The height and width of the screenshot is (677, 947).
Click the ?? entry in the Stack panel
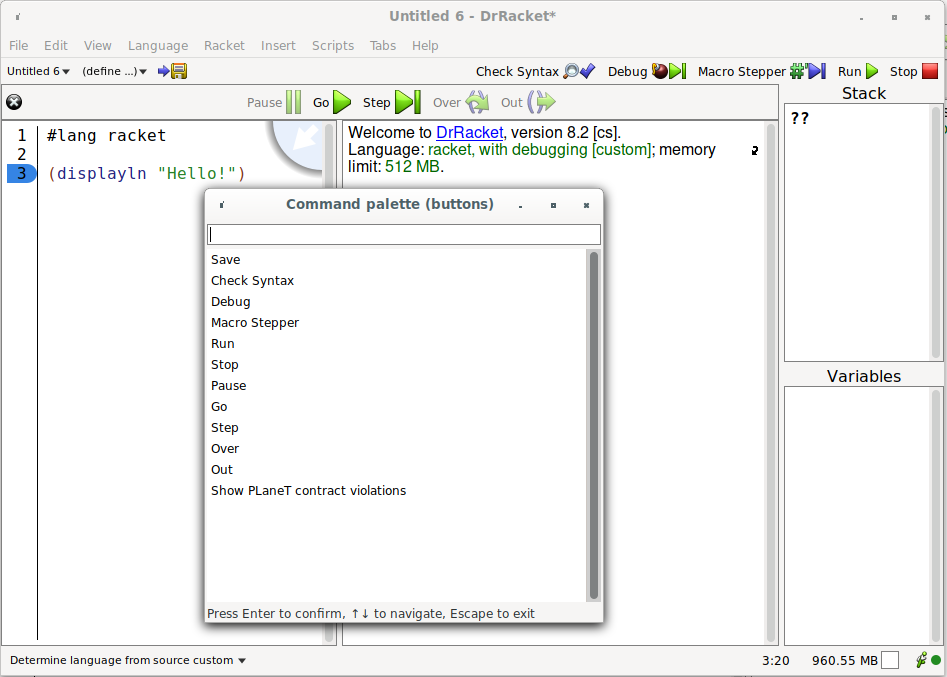coord(800,118)
